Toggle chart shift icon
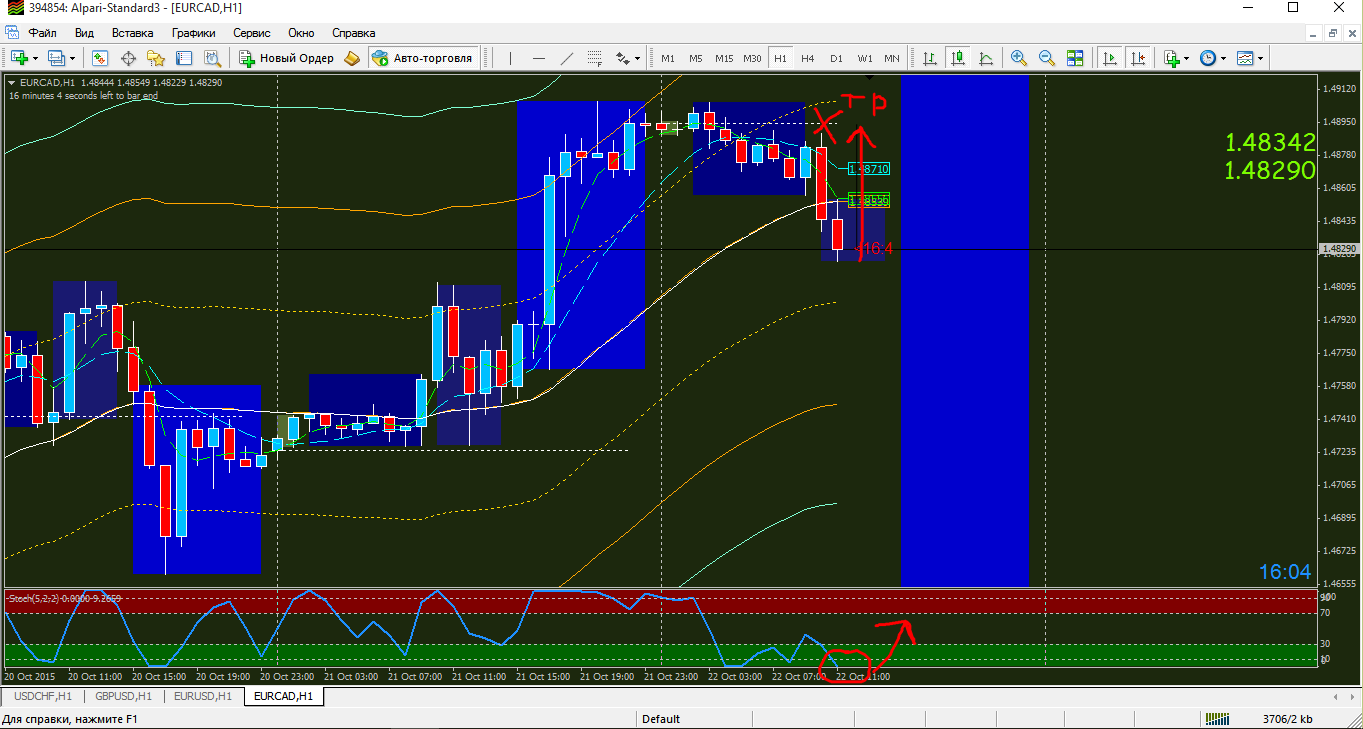The height and width of the screenshot is (729, 1363). 1137,58
